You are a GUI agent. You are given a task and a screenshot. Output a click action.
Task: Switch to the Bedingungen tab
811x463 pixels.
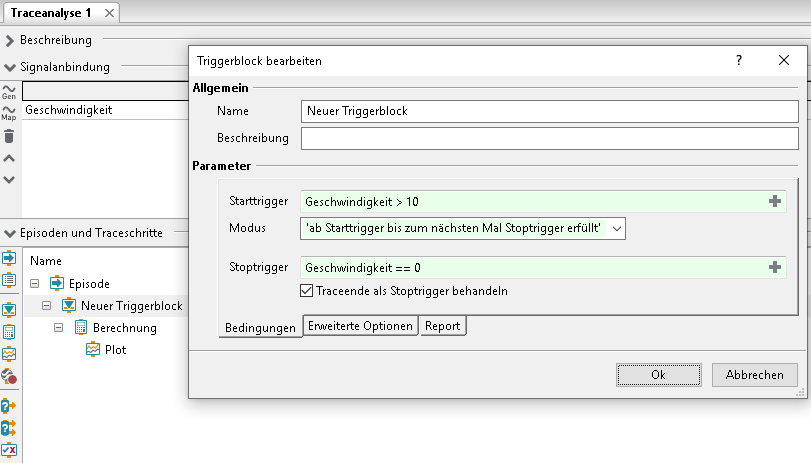[260, 327]
